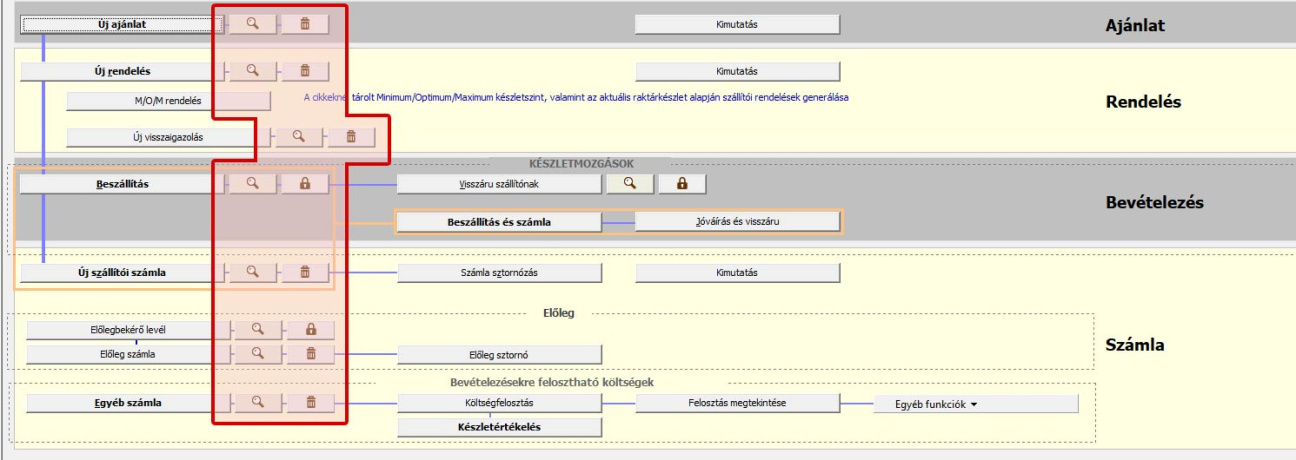This screenshot has width=1296, height=460.
Task: Open the search icon beside Egyéb számla
Action: (x=257, y=402)
